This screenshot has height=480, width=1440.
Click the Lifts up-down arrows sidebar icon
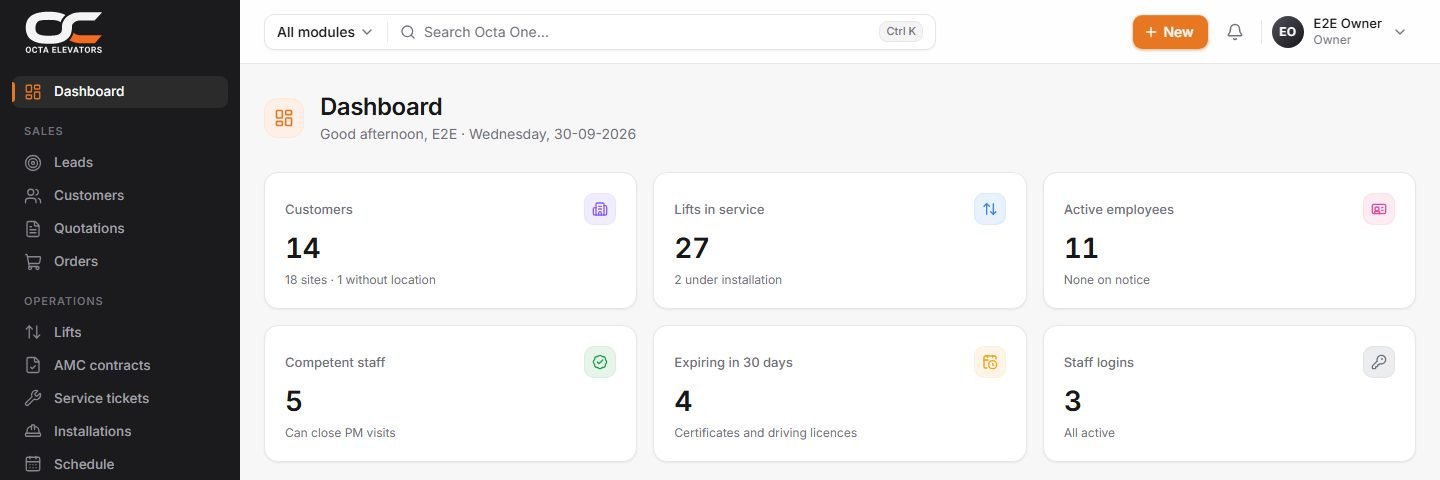pyautogui.click(x=33, y=332)
